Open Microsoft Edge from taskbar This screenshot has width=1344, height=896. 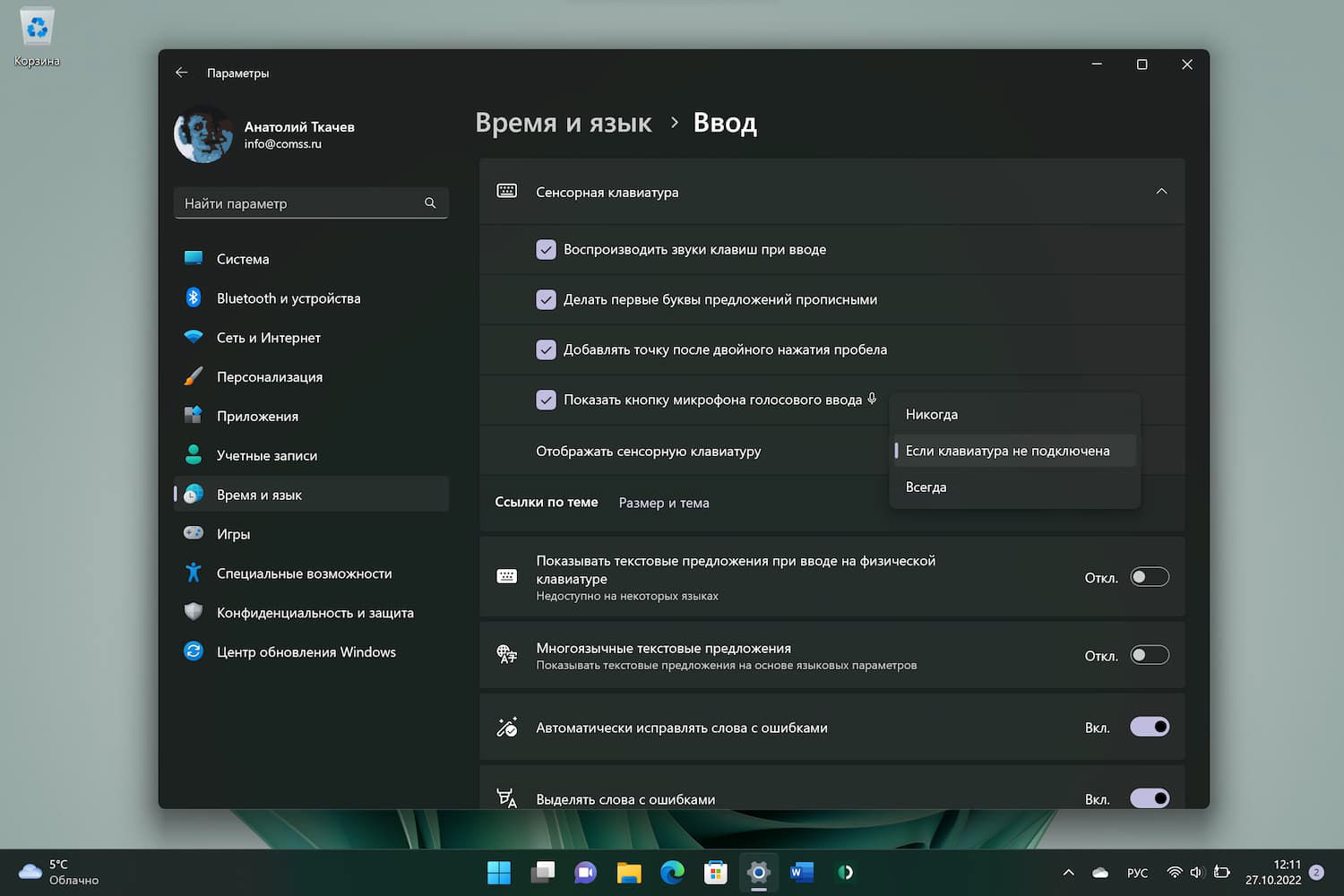672,872
